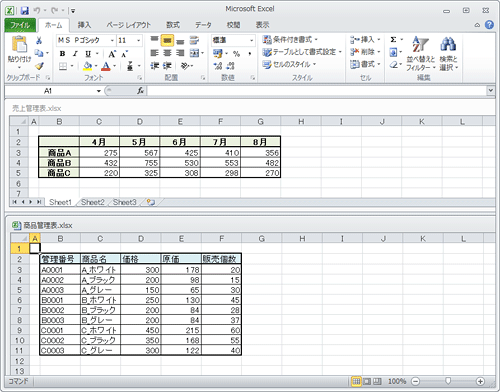Click inside the formula bar input
The height and width of the screenshot is (392, 500).
coord(317,91)
